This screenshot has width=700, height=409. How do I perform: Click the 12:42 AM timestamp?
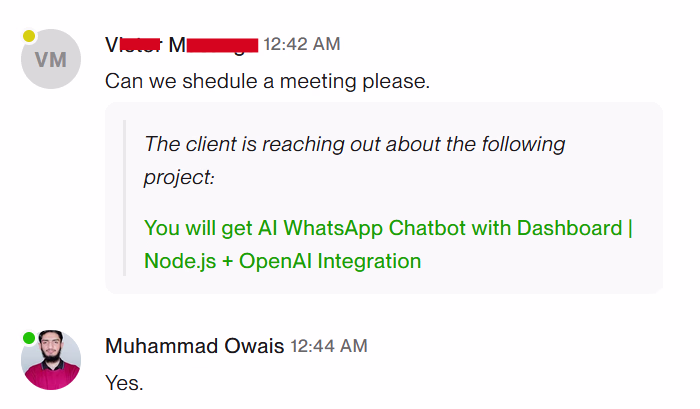tap(301, 44)
